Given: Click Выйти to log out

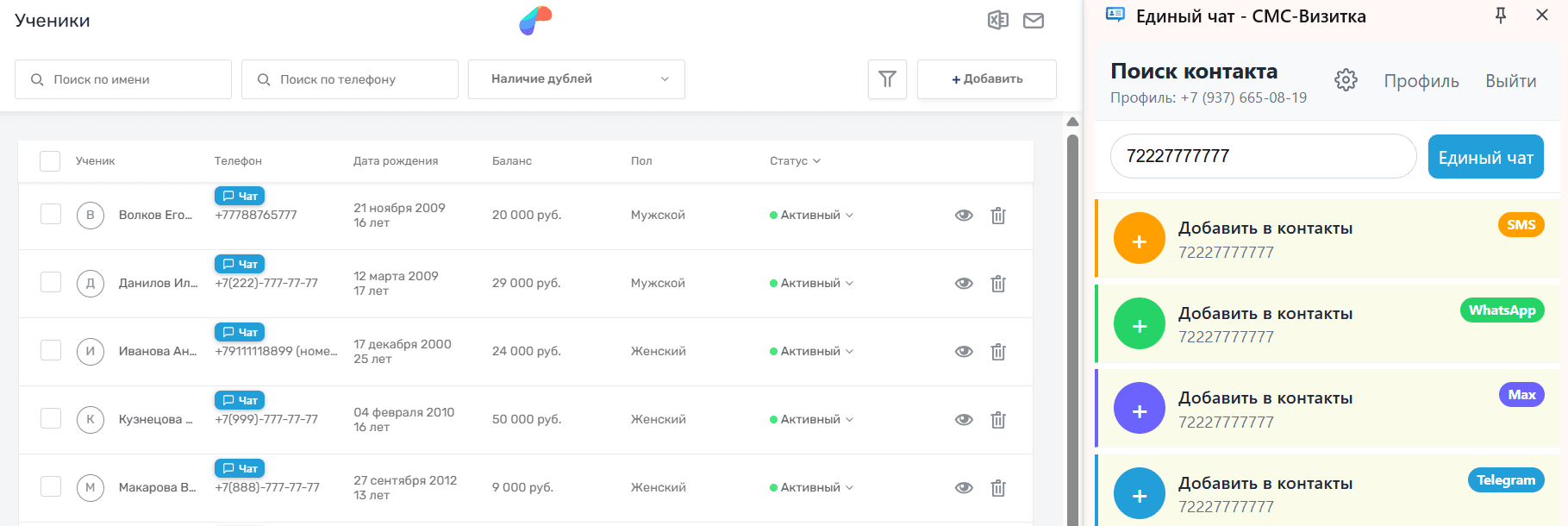Looking at the screenshot, I should click(1510, 81).
